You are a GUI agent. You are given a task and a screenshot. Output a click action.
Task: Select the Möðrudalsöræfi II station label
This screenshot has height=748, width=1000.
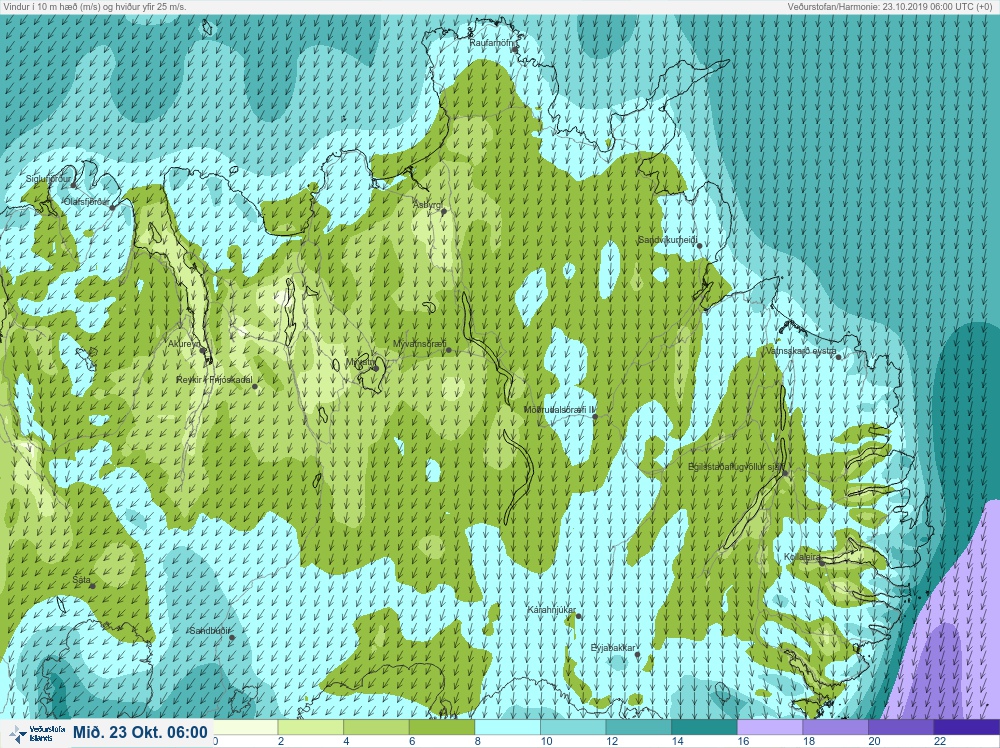(559, 410)
